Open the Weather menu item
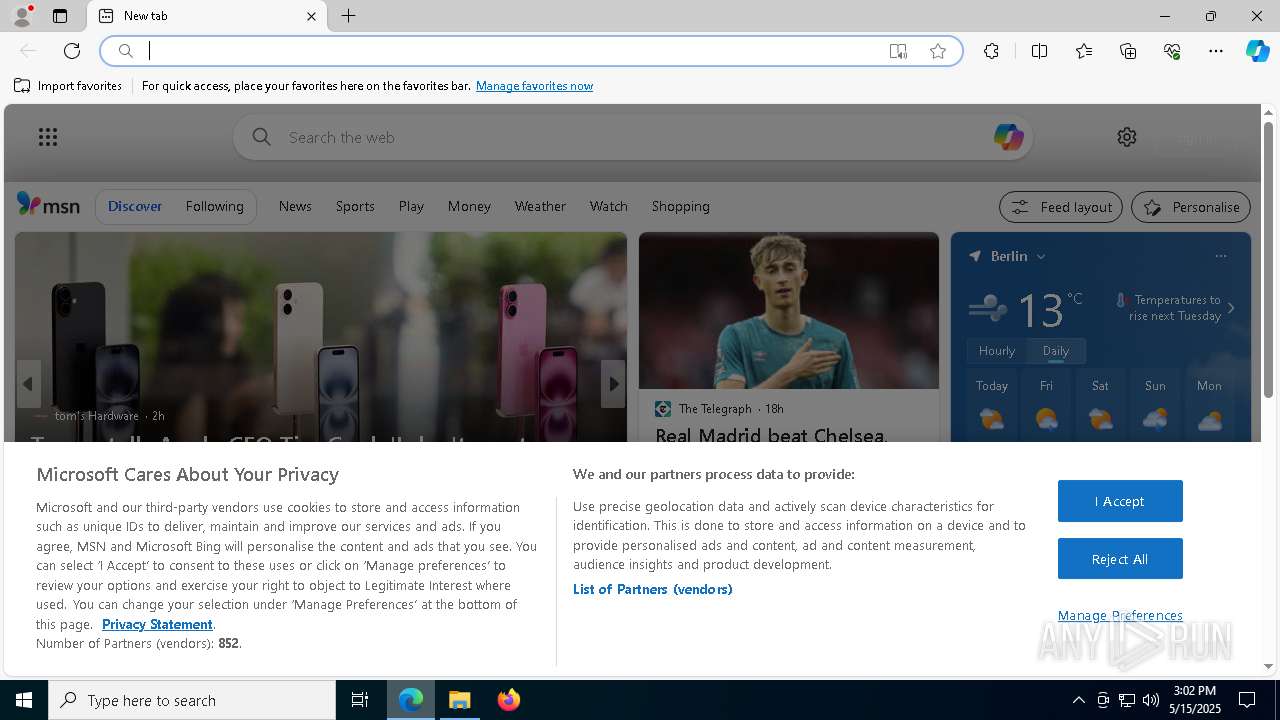The height and width of the screenshot is (720, 1280). click(x=540, y=206)
